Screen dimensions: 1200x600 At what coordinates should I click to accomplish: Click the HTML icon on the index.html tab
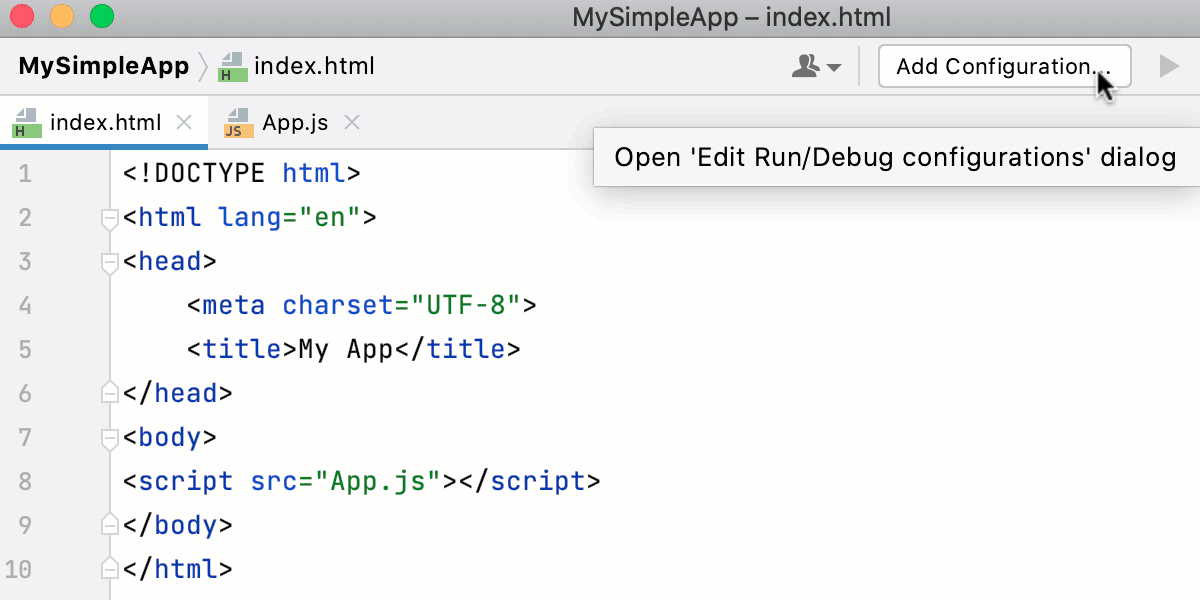pos(25,122)
